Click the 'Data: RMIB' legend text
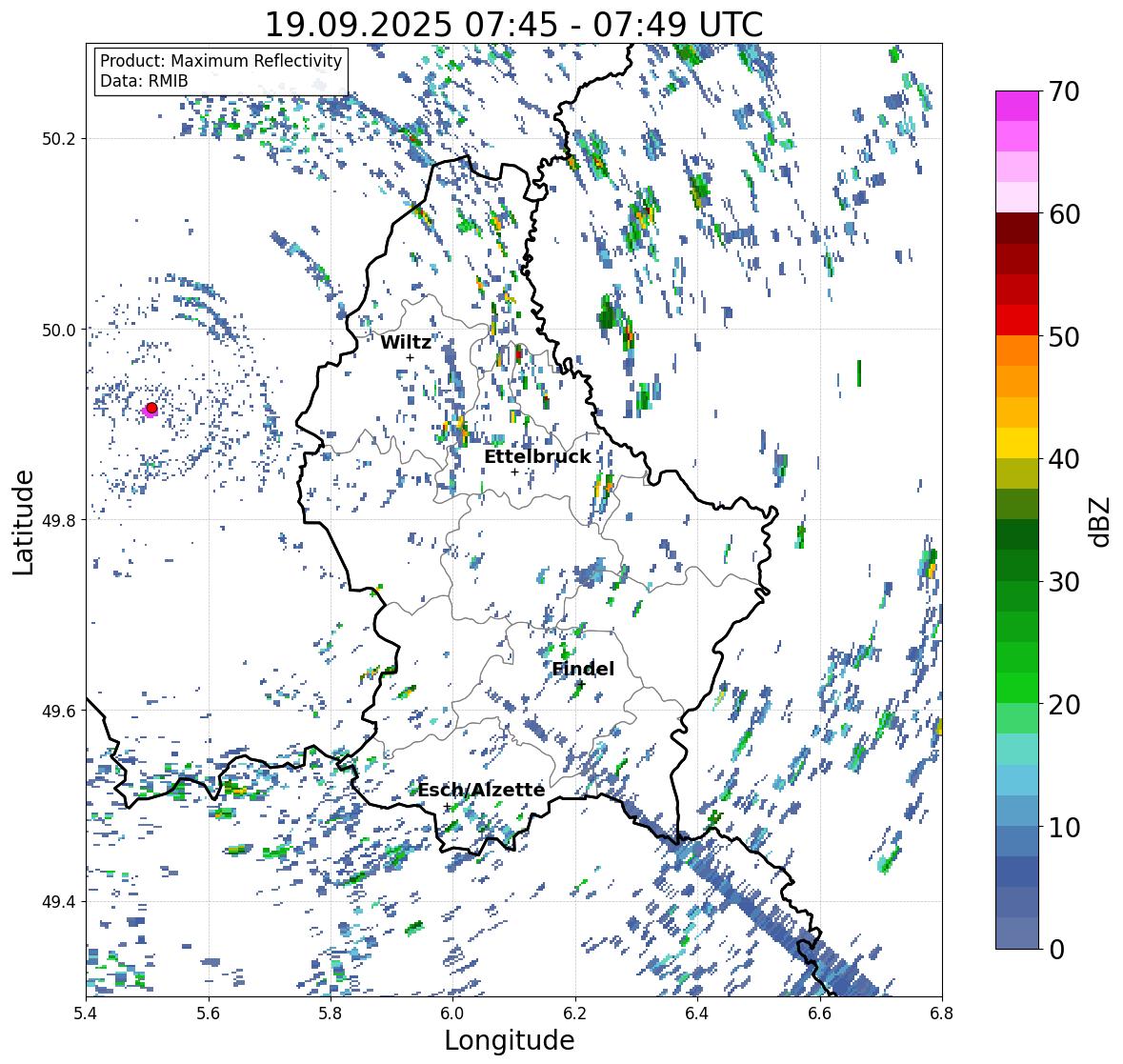The image size is (1123, 1064). tap(144, 81)
